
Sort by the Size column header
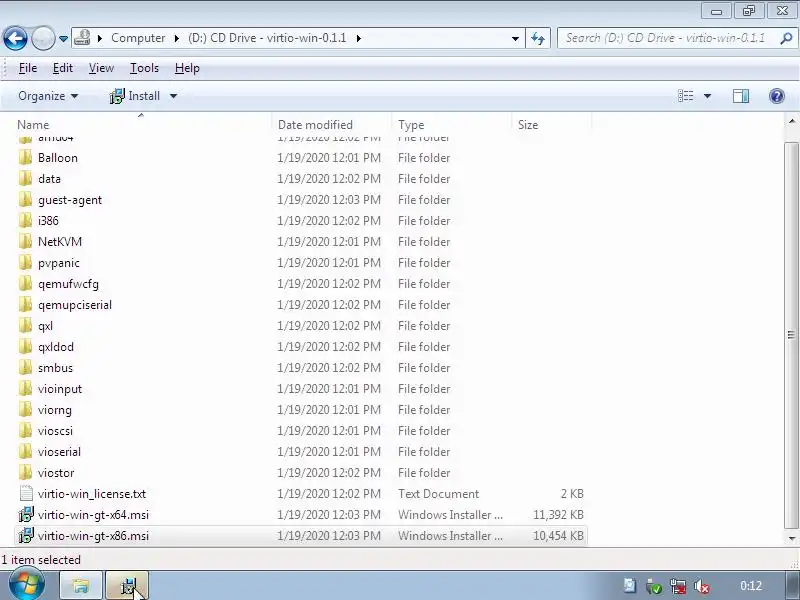[x=528, y=124]
